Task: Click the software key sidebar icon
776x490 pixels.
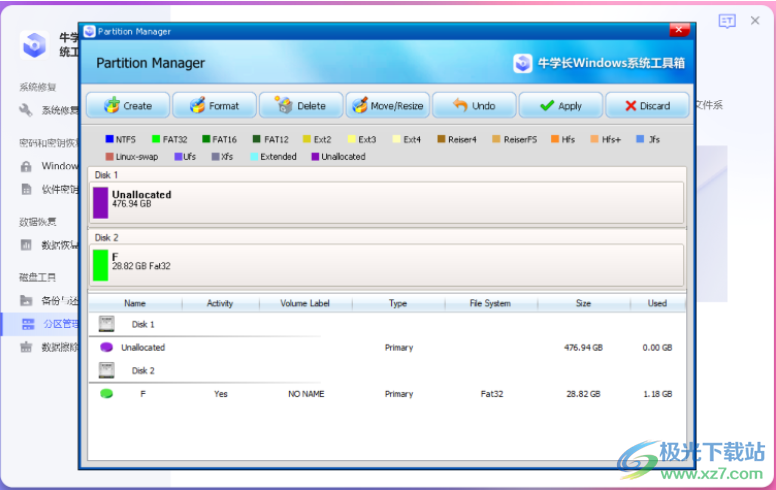Action: pyautogui.click(x=26, y=189)
